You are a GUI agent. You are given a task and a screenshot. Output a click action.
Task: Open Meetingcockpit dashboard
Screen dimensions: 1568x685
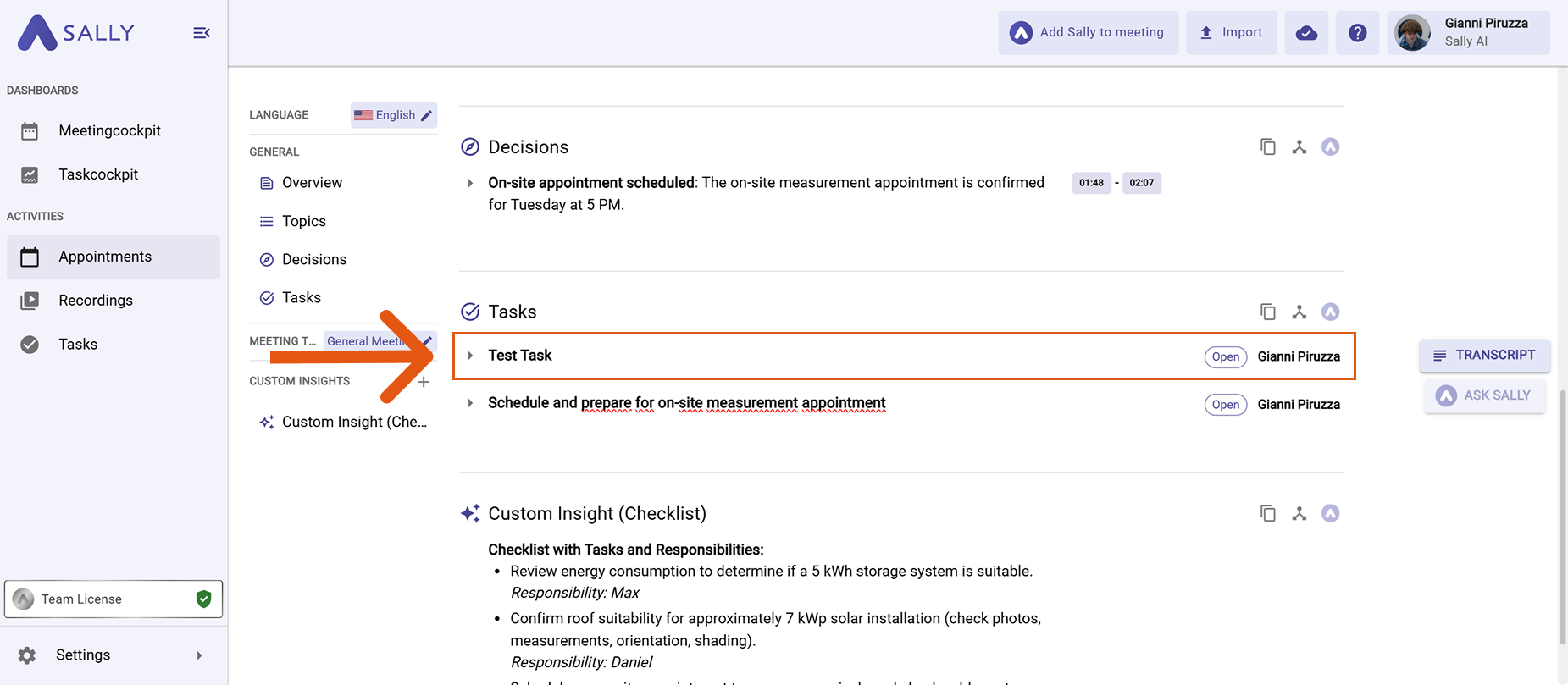[109, 130]
